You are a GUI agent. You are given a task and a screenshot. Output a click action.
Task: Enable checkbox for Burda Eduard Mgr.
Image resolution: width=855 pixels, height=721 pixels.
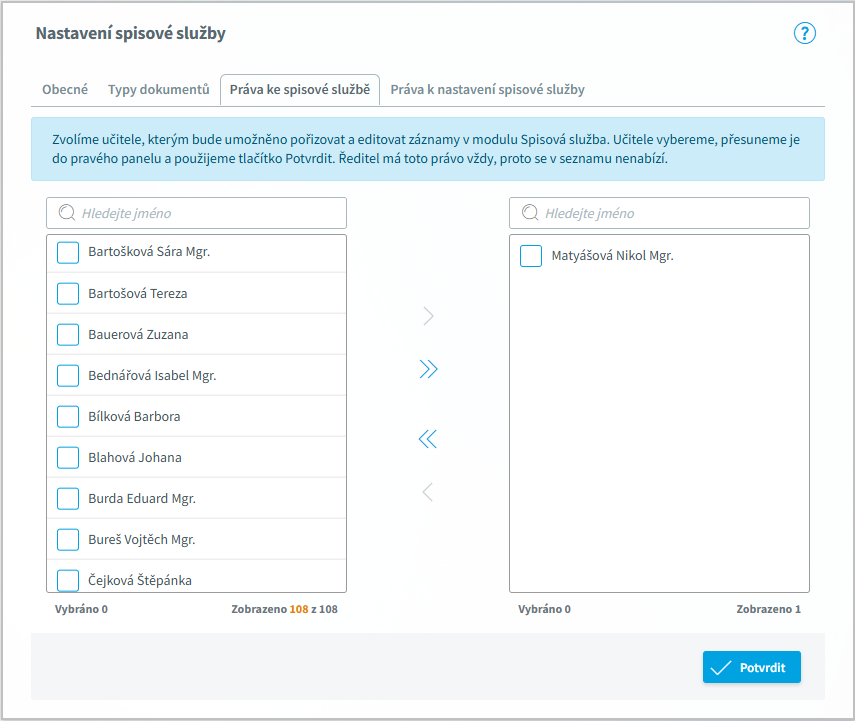coord(68,499)
